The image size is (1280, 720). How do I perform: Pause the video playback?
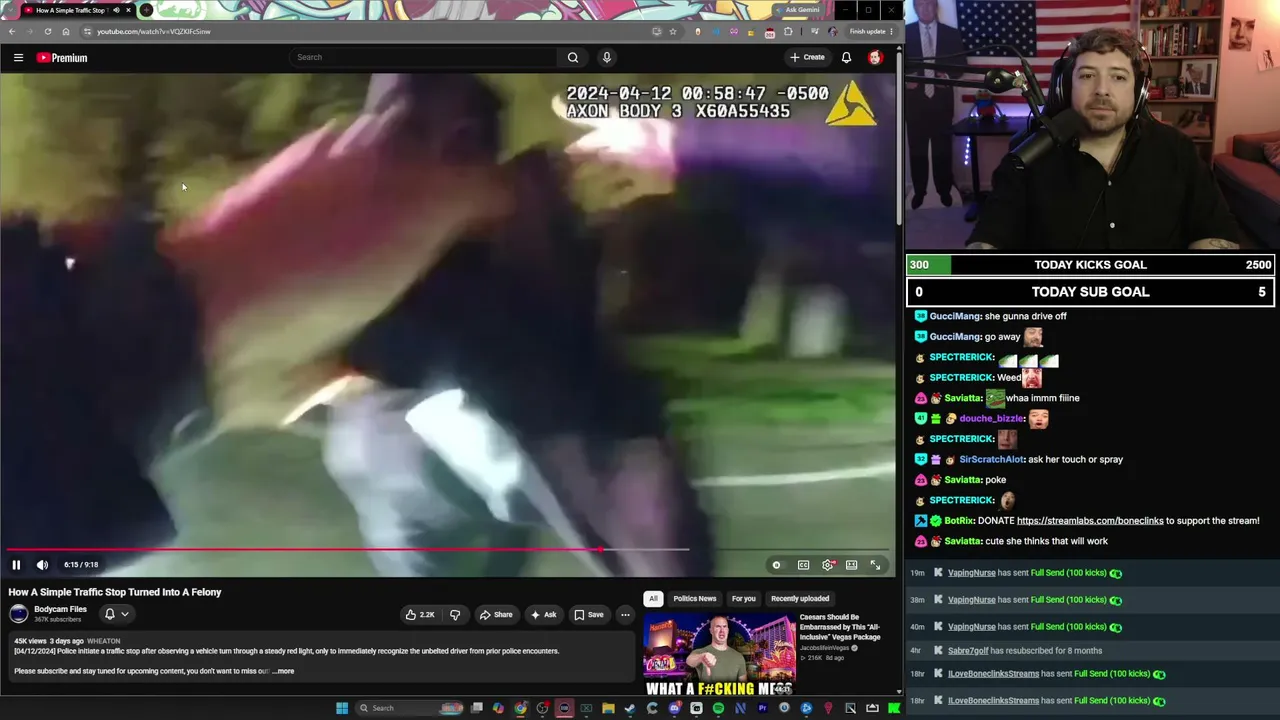pyautogui.click(x=16, y=565)
